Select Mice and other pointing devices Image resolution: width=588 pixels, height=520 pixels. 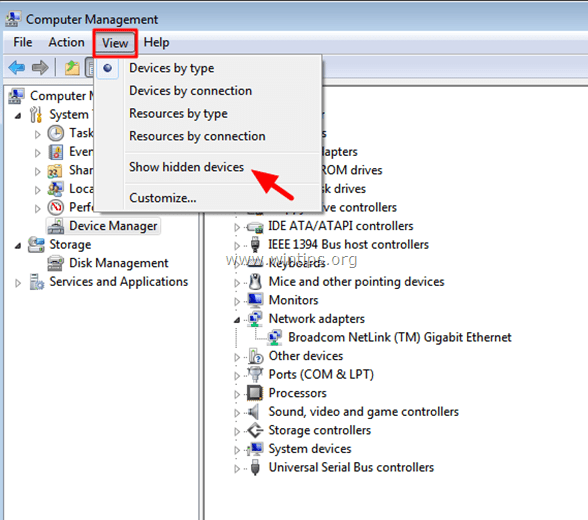click(x=356, y=282)
